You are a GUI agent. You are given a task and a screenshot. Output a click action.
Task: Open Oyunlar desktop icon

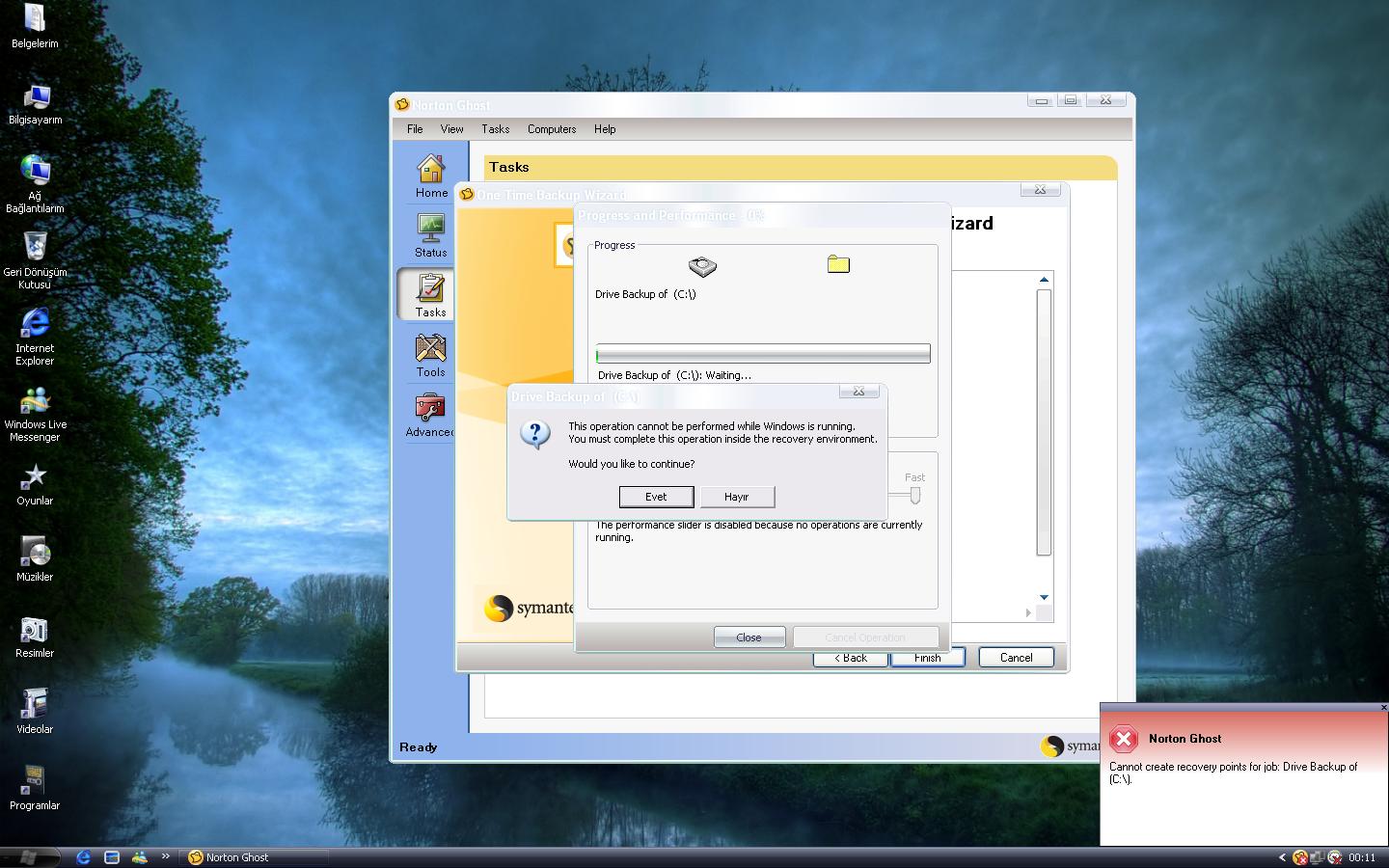(x=35, y=485)
